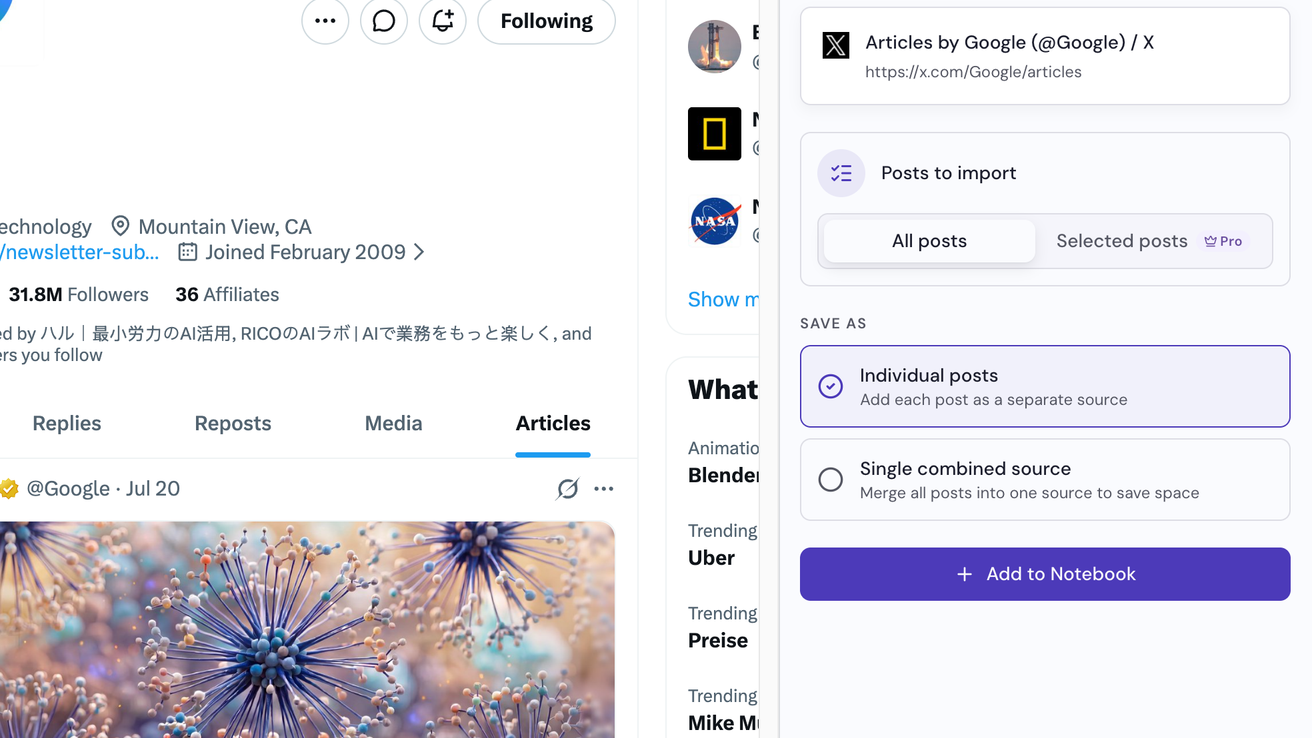Click the Grok icon on the Jul 20 post
Image resolution: width=1312 pixels, height=738 pixels.
pos(568,489)
